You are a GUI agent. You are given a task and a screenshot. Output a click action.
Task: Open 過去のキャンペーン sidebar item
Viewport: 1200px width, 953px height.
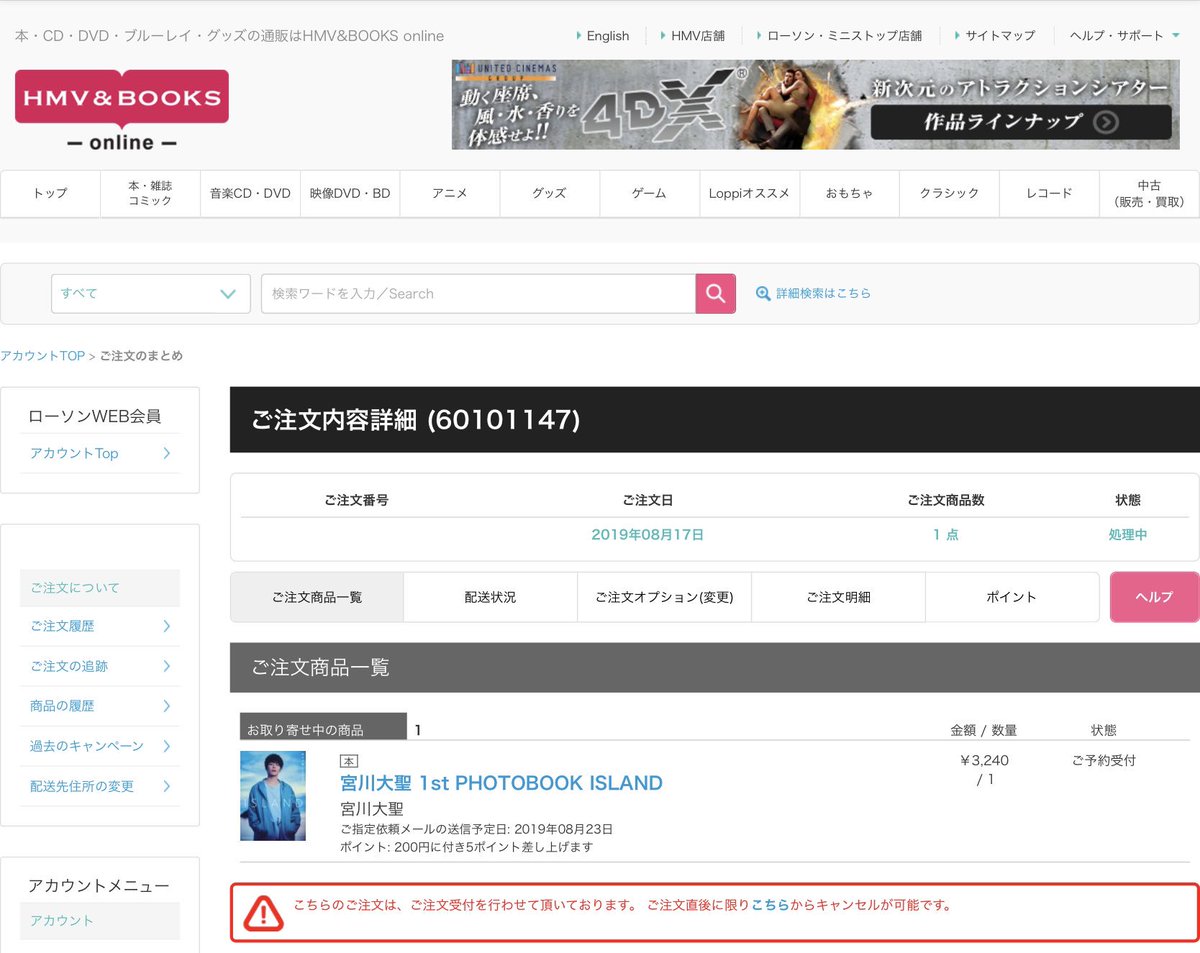pyautogui.click(x=100, y=746)
